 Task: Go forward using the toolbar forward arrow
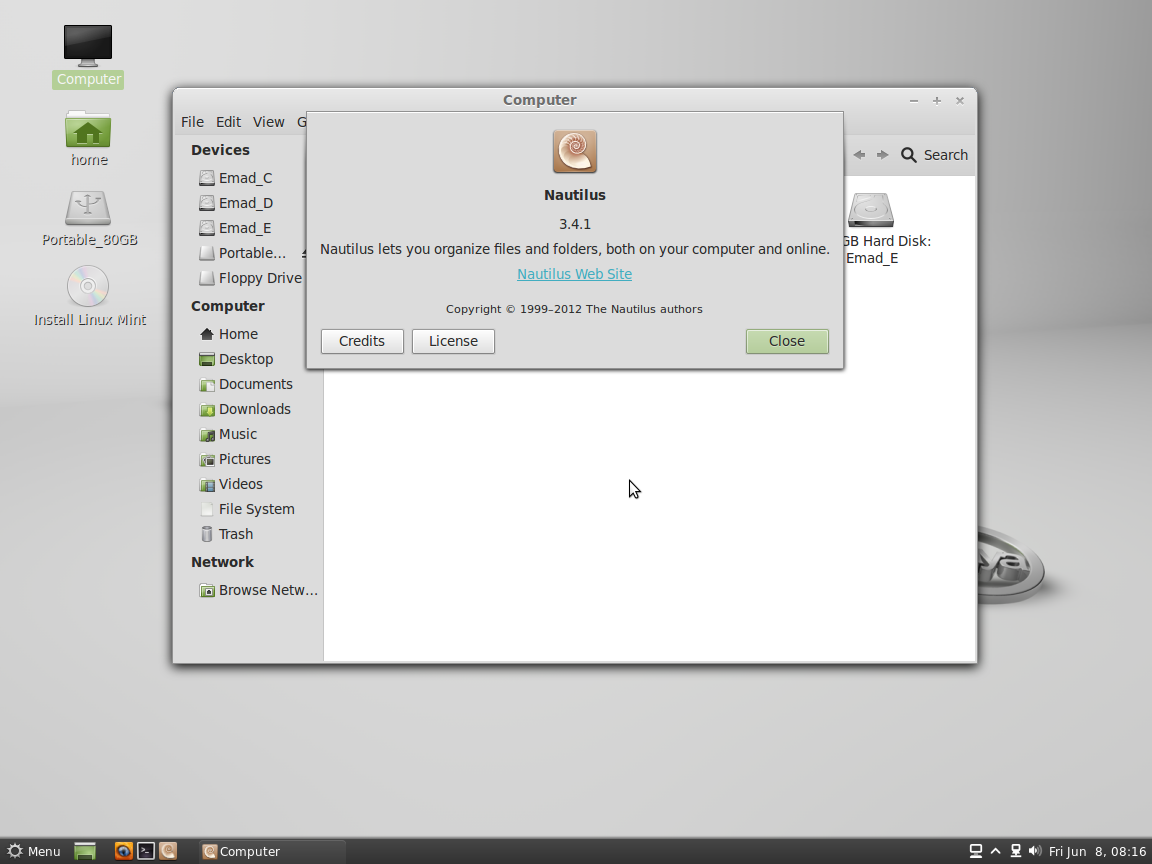[882, 155]
